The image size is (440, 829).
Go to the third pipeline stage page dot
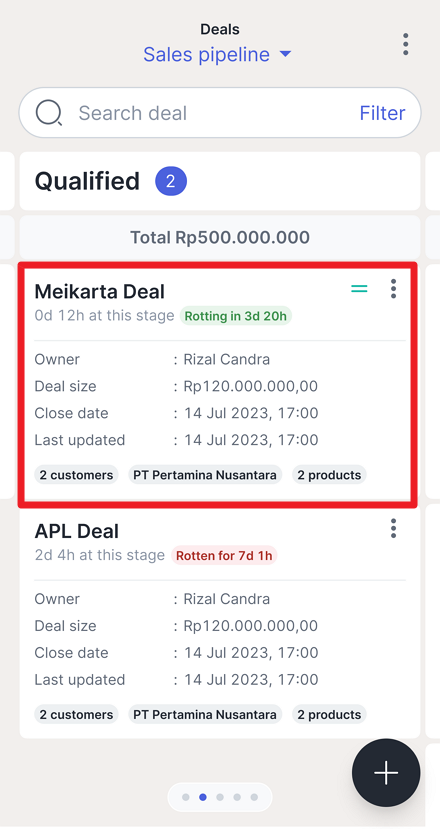(220, 797)
